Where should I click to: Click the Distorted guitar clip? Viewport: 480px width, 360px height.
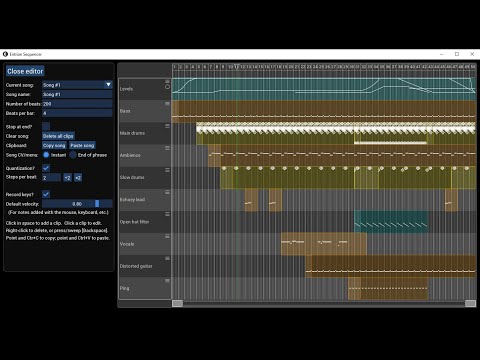(390, 266)
